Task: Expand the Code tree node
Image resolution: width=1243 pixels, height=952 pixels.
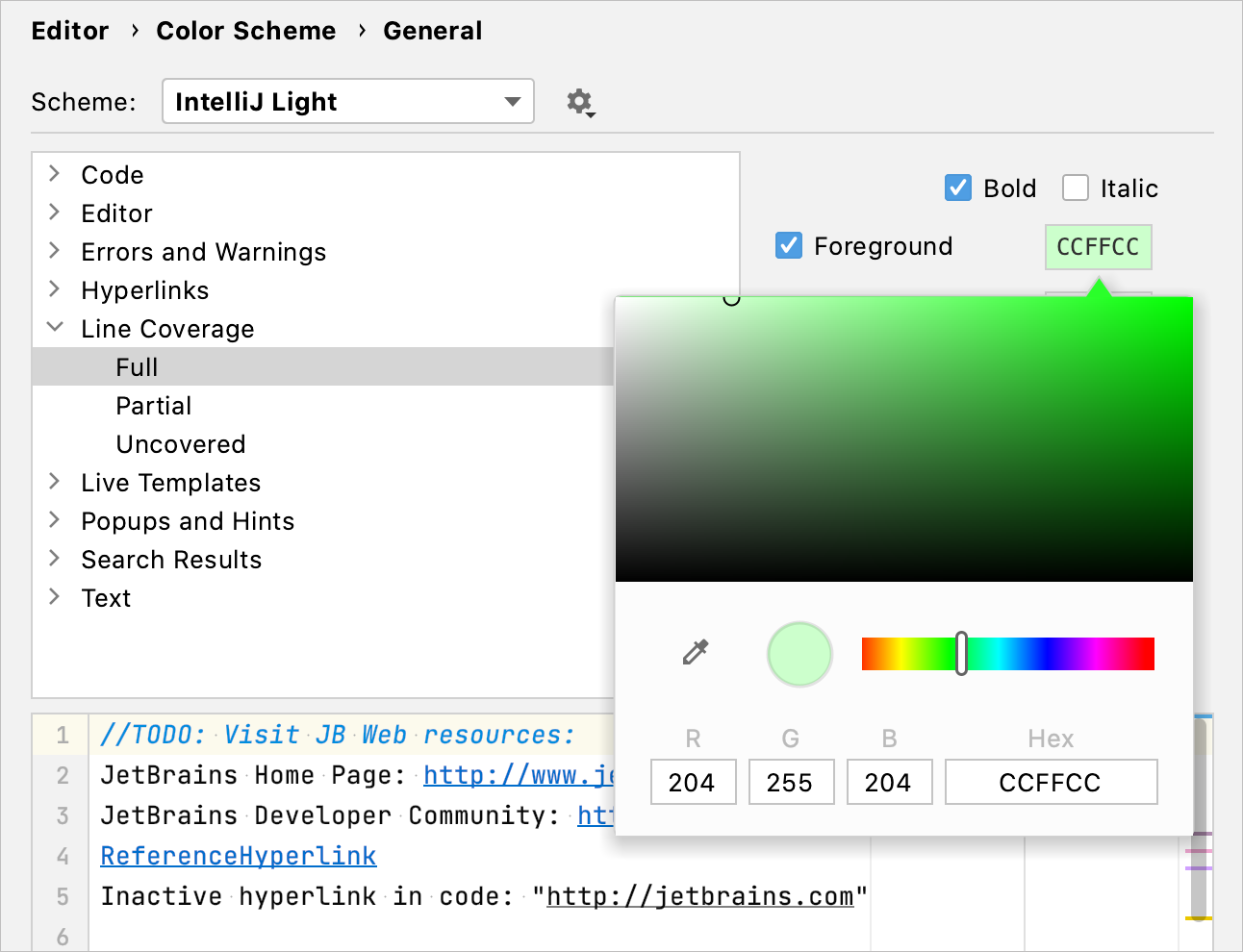Action: click(55, 174)
